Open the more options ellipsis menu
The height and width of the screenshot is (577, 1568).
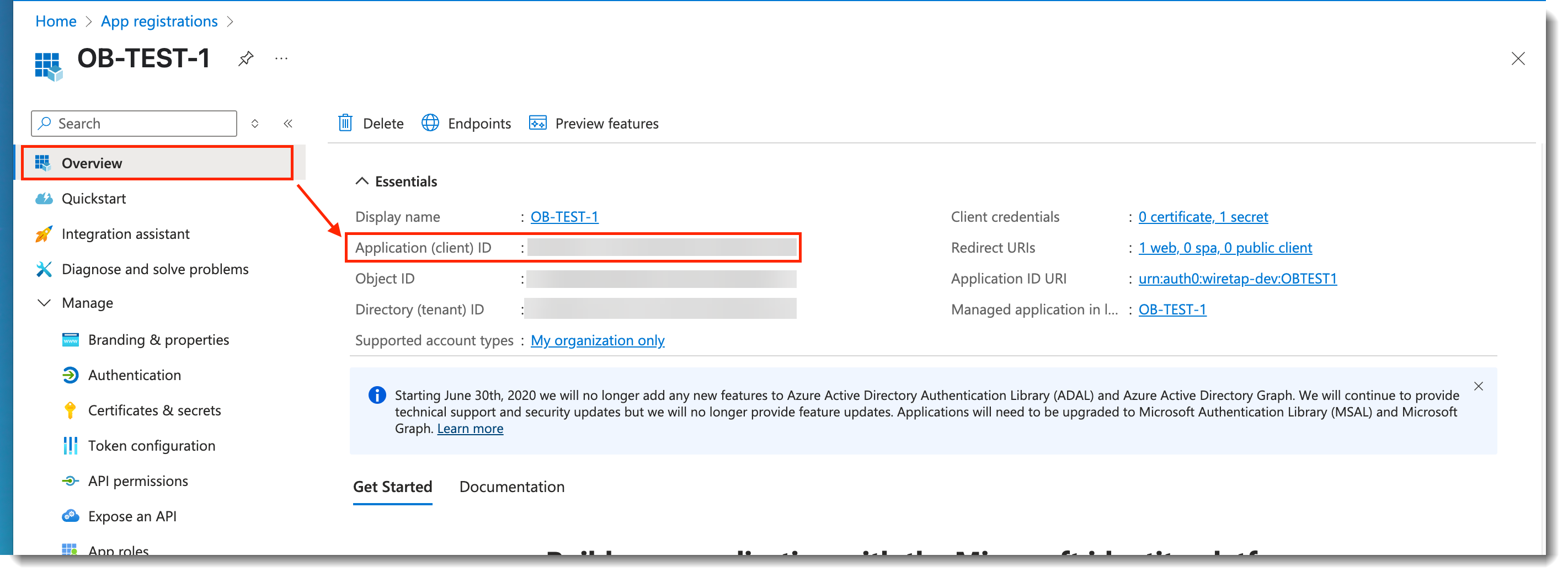click(x=281, y=58)
